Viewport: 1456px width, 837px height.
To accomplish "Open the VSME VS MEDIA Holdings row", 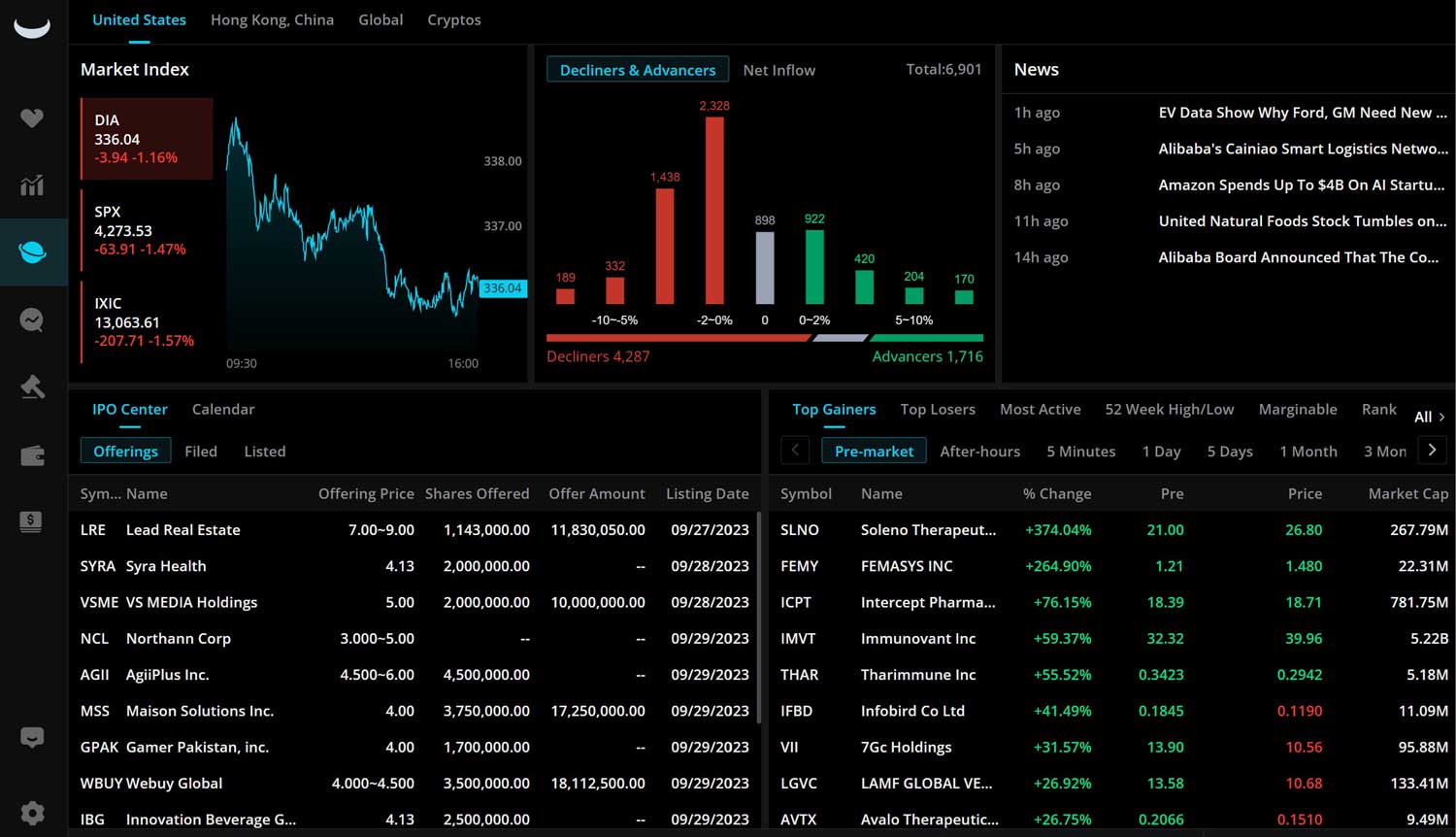I will point(414,602).
